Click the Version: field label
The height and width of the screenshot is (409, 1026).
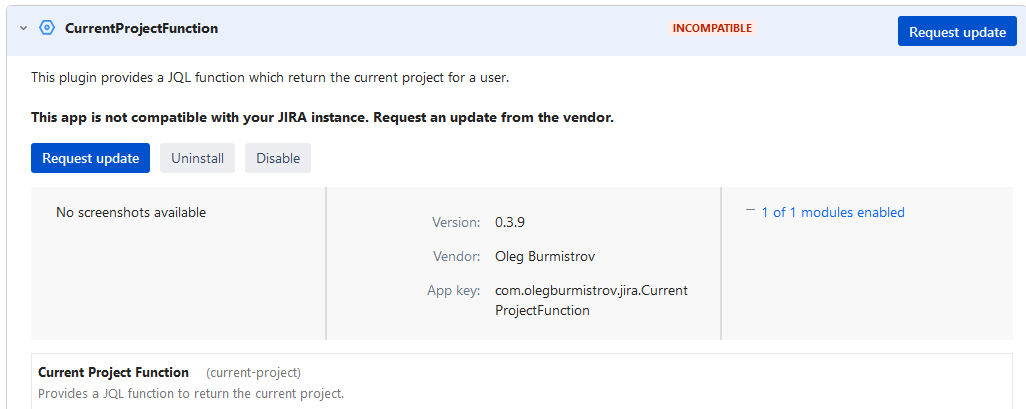coord(456,222)
